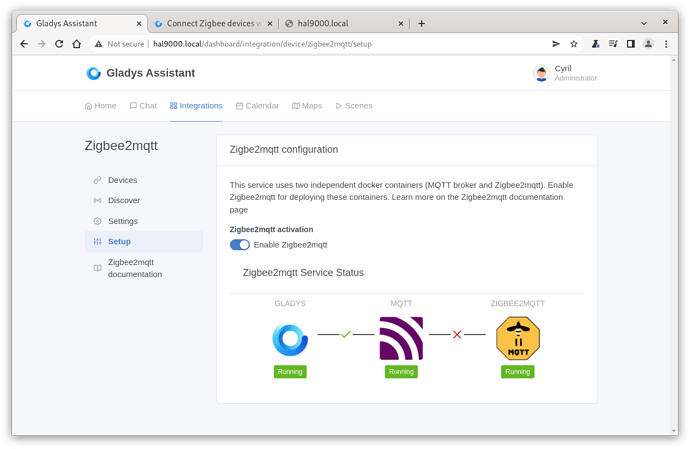Open the browser profile icon

coord(648,44)
